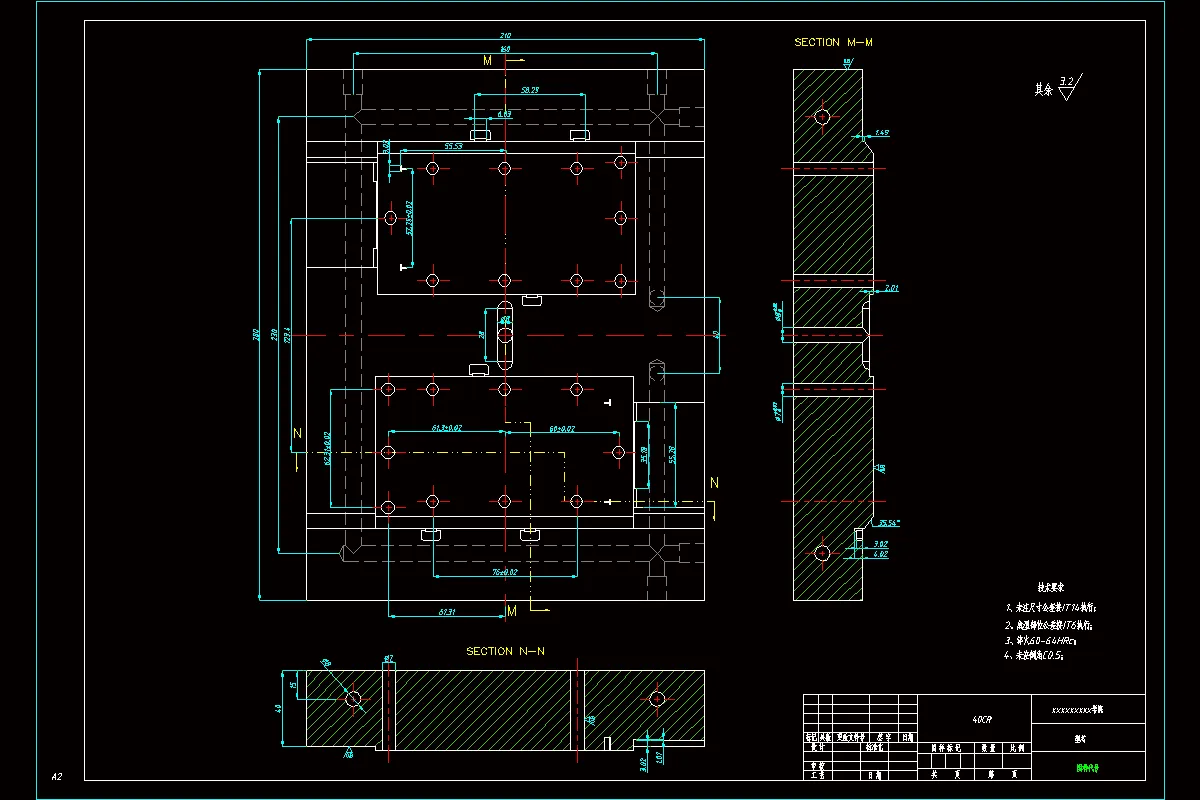
Task: Click the right yellow N section marker
Action: [714, 483]
